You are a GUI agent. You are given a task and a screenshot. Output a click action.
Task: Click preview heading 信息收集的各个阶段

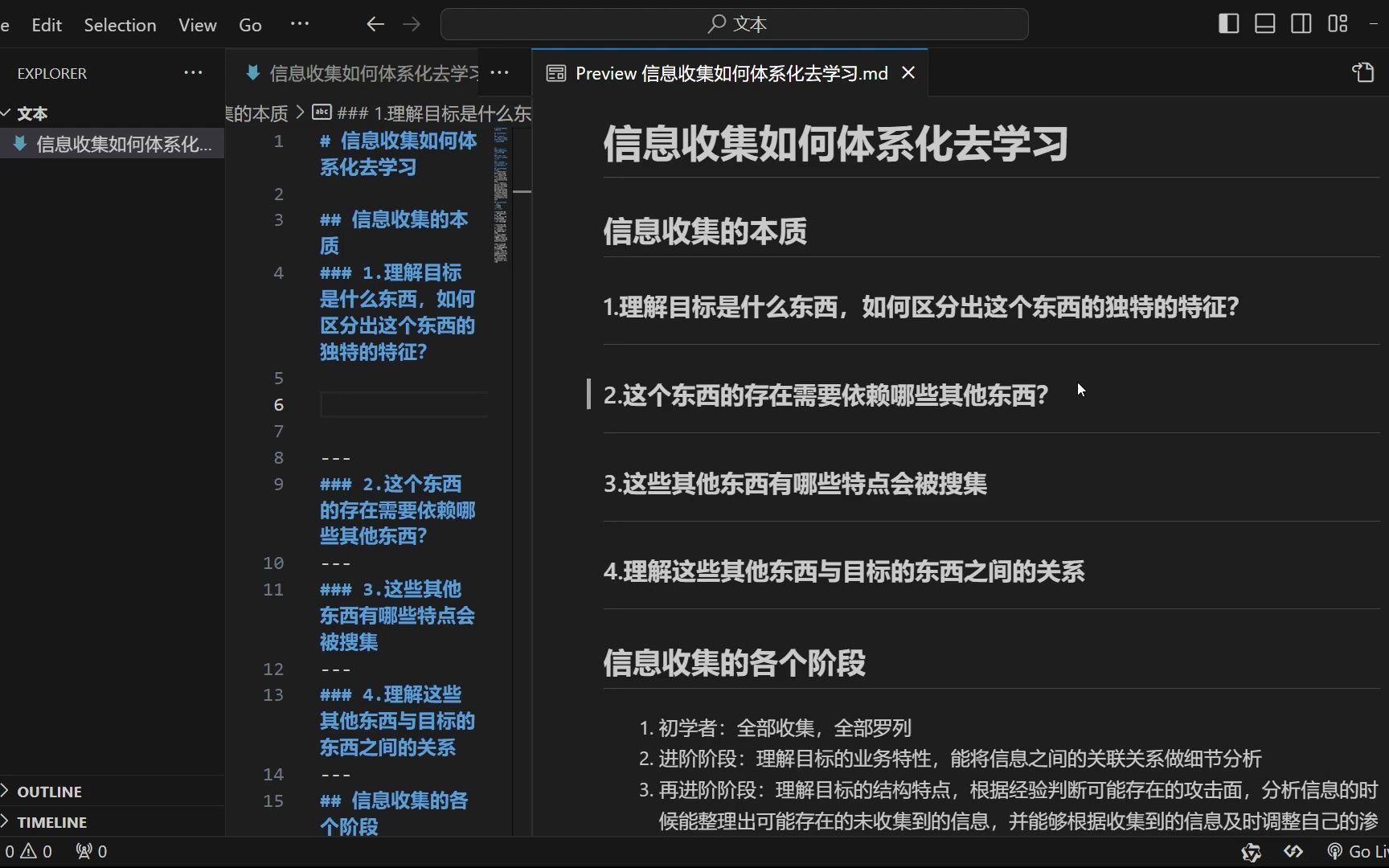[735, 663]
